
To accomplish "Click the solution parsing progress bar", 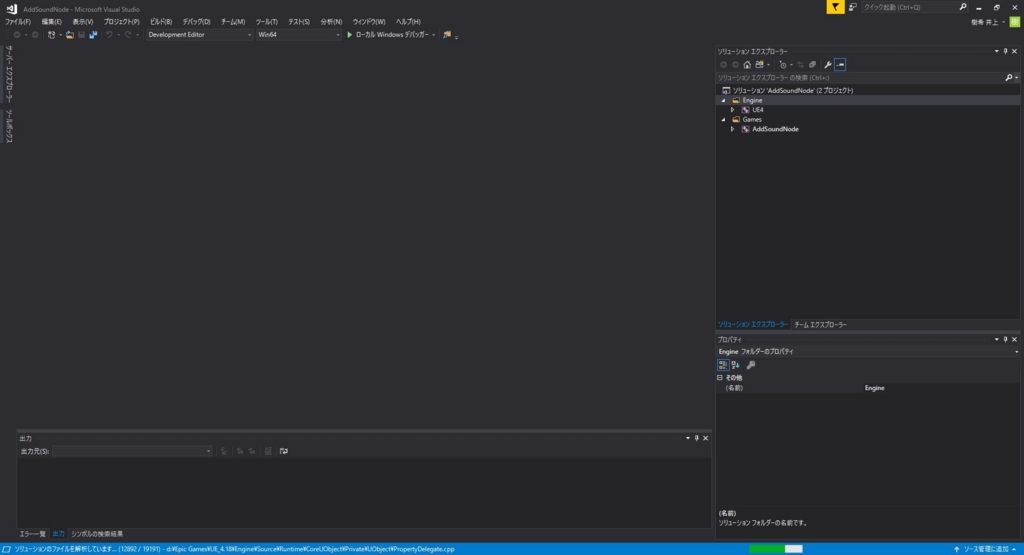I will [776, 549].
